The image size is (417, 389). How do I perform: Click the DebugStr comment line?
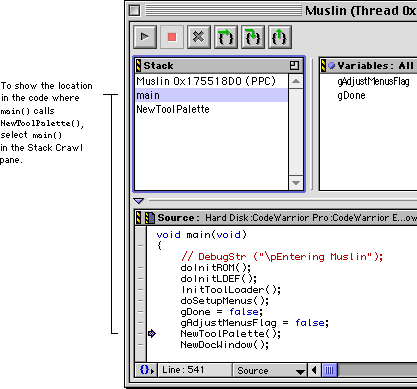[x=282, y=257]
